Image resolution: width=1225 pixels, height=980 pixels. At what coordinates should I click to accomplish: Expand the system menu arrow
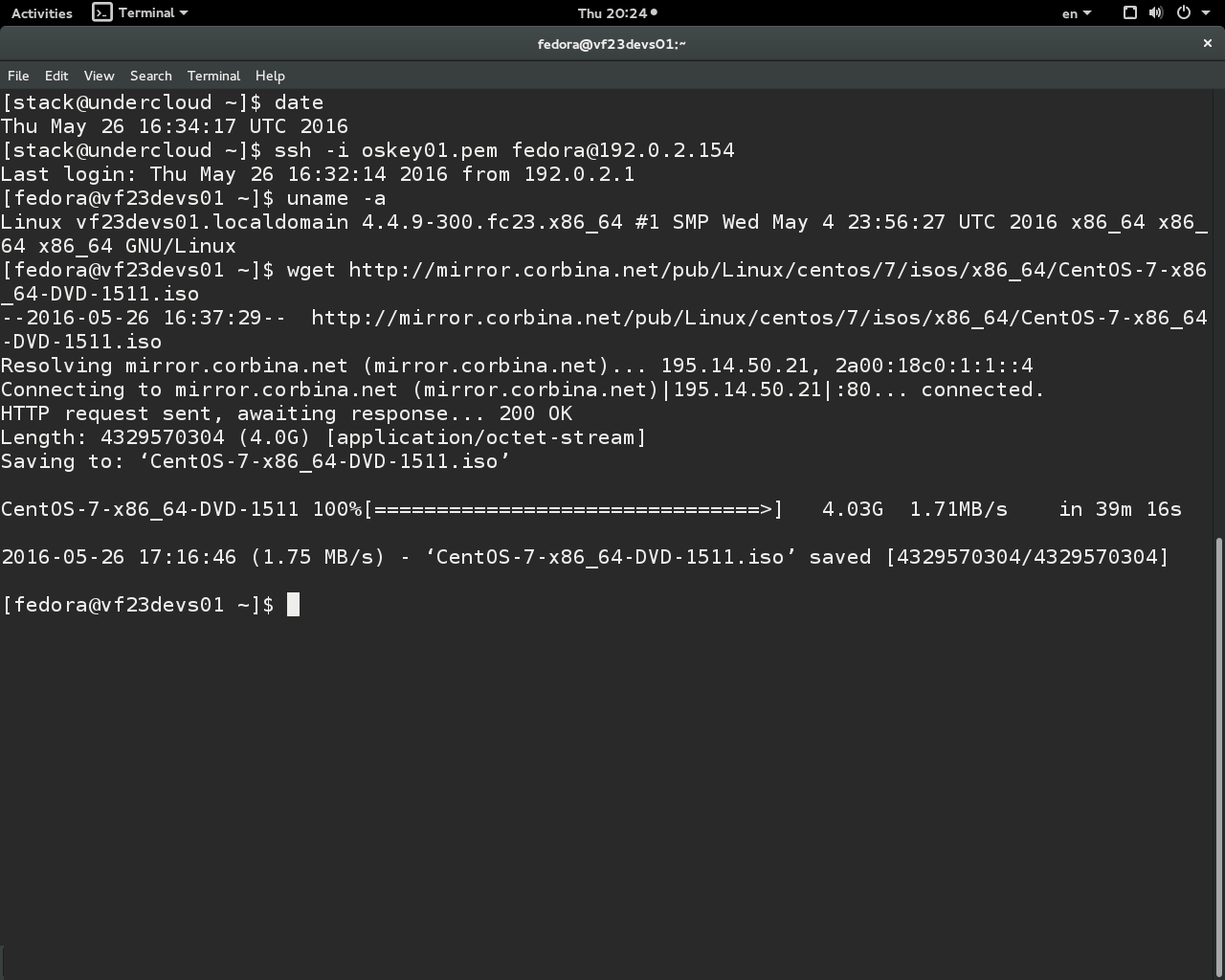point(1206,13)
